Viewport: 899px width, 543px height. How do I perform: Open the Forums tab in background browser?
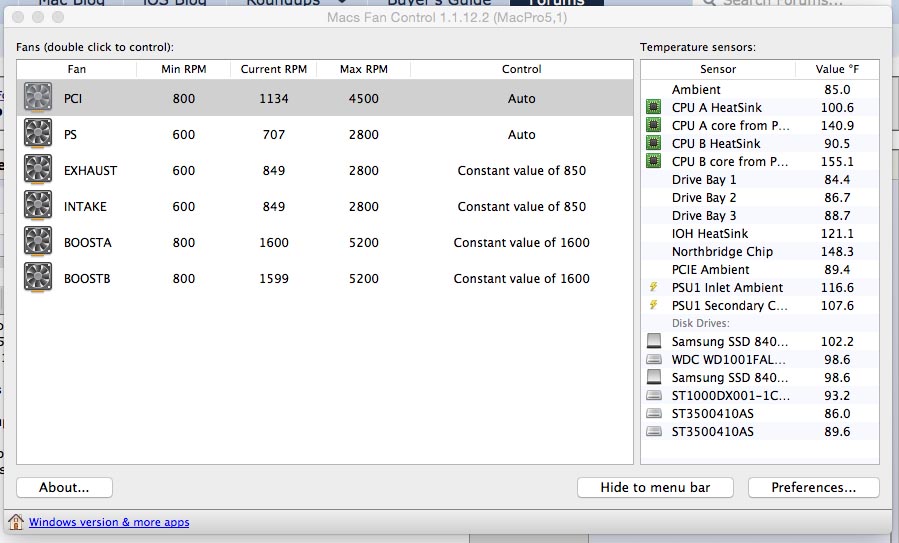coord(557,2)
